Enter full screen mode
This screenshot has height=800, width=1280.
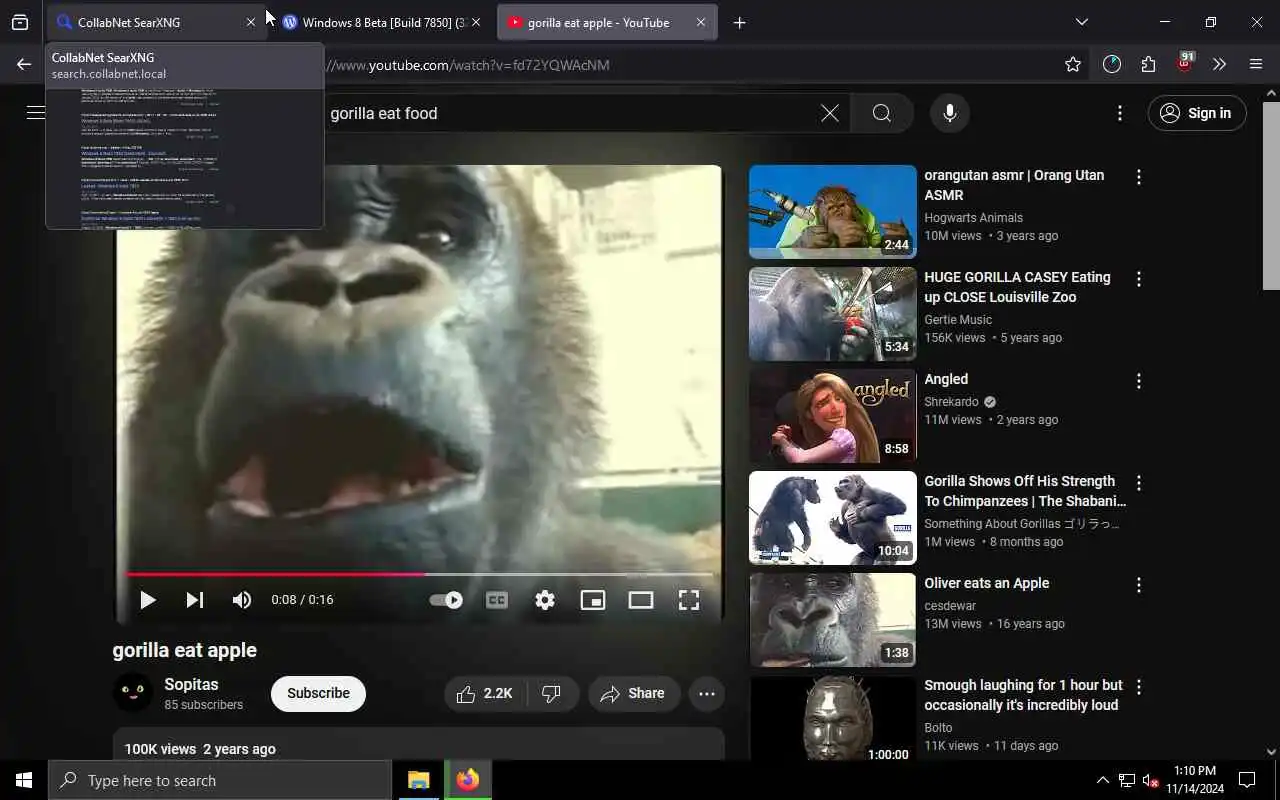pos(689,600)
